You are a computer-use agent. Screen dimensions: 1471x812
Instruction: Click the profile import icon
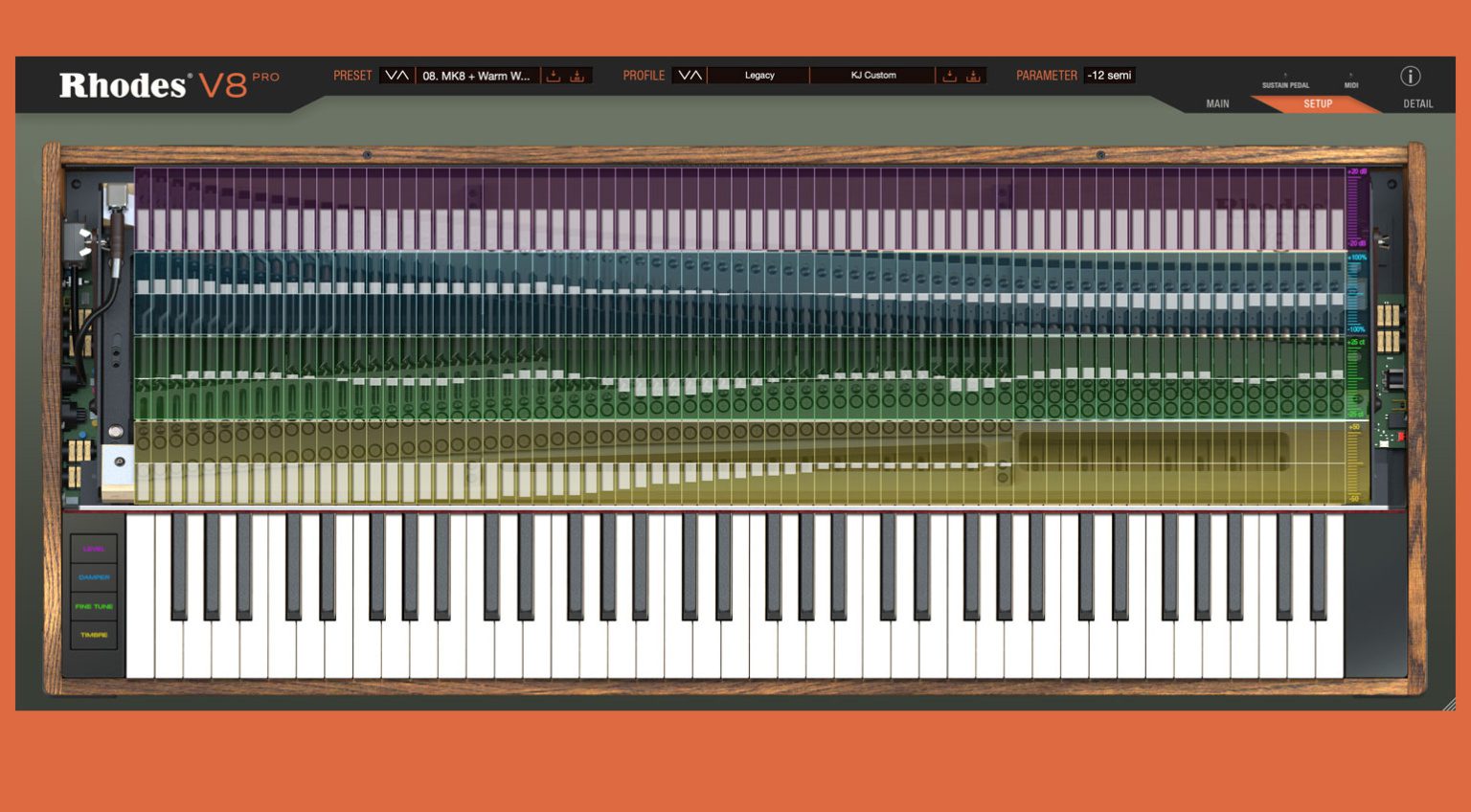tap(949, 75)
